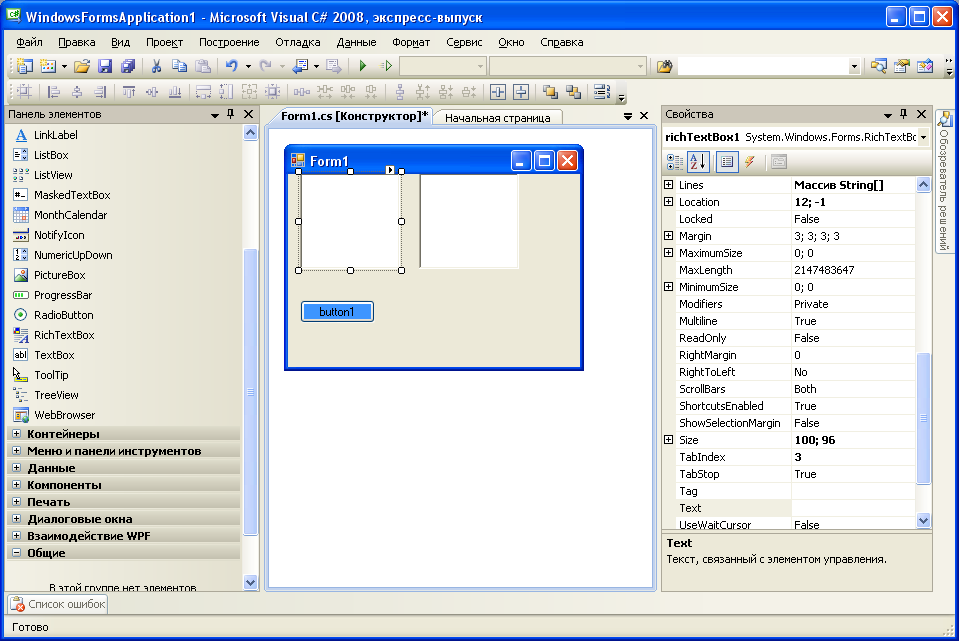Expand the Margin property row
Viewport: 959px width, 641px height.
point(668,235)
